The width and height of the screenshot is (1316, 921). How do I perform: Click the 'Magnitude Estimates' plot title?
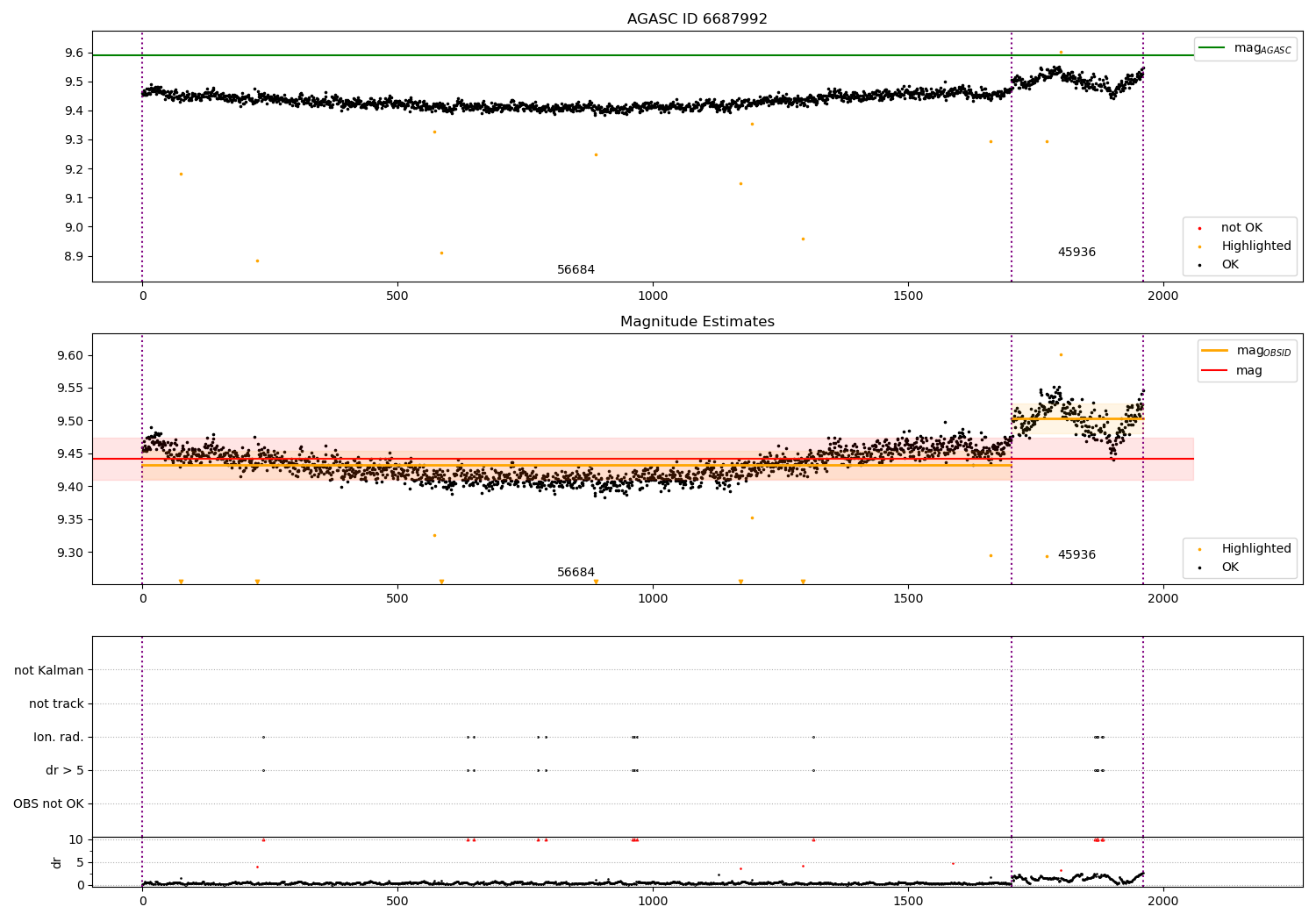(697, 322)
